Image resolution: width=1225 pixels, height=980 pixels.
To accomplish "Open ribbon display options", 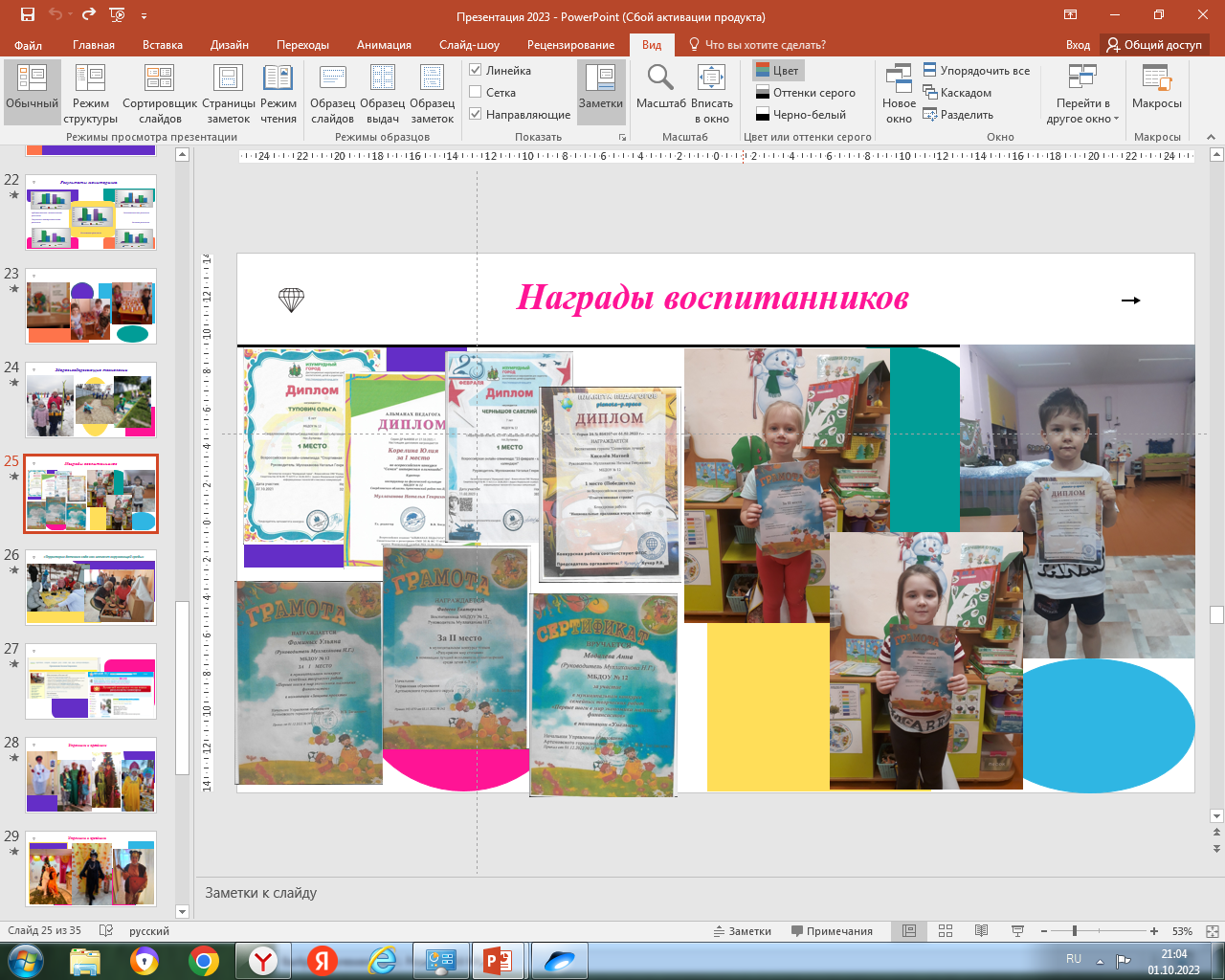I will pyautogui.click(x=1070, y=15).
